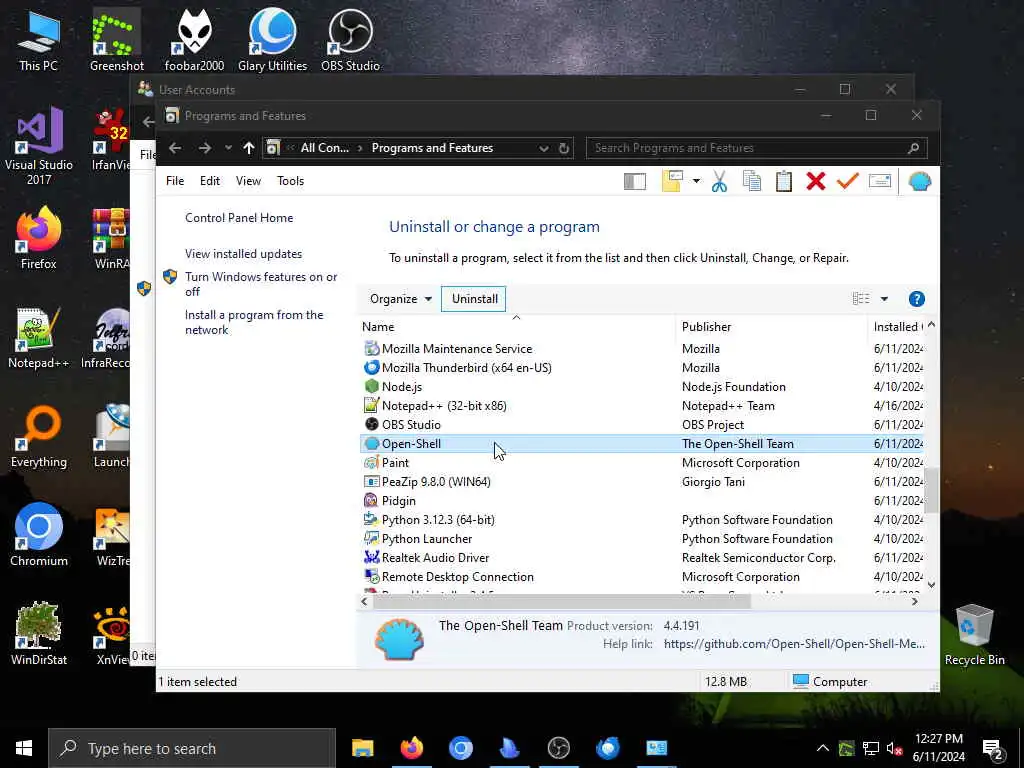Select Mozilla Thunderbird (x64 en-US) row
Image resolution: width=1024 pixels, height=768 pixels.
641,368
